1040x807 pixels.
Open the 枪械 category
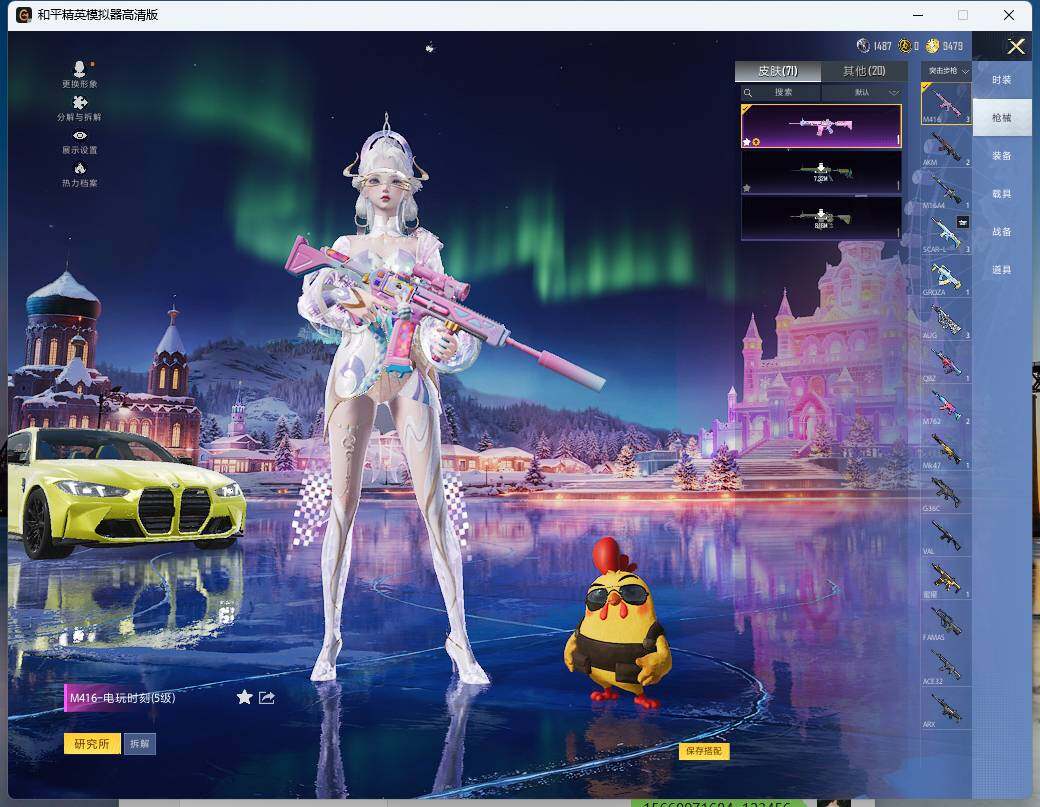(1002, 117)
